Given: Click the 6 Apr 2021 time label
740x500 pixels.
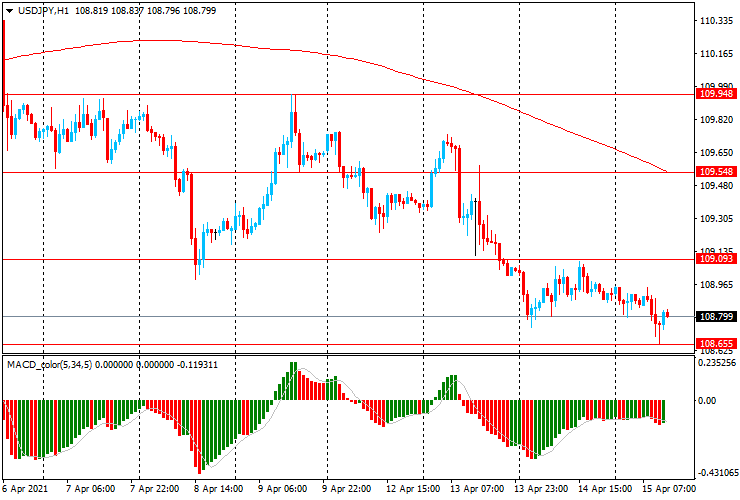Looking at the screenshot, I should (25, 488).
